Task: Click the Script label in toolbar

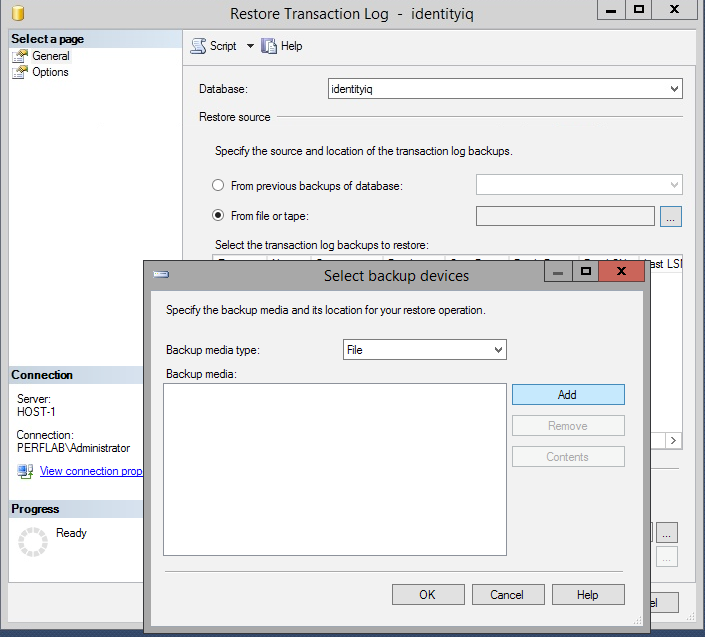Action: (x=223, y=46)
